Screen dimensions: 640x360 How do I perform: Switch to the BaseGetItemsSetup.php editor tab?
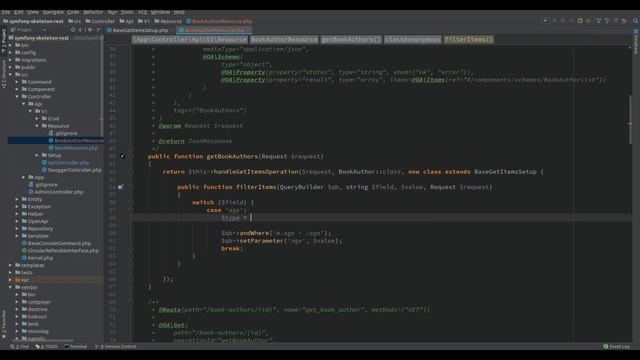click(x=138, y=30)
